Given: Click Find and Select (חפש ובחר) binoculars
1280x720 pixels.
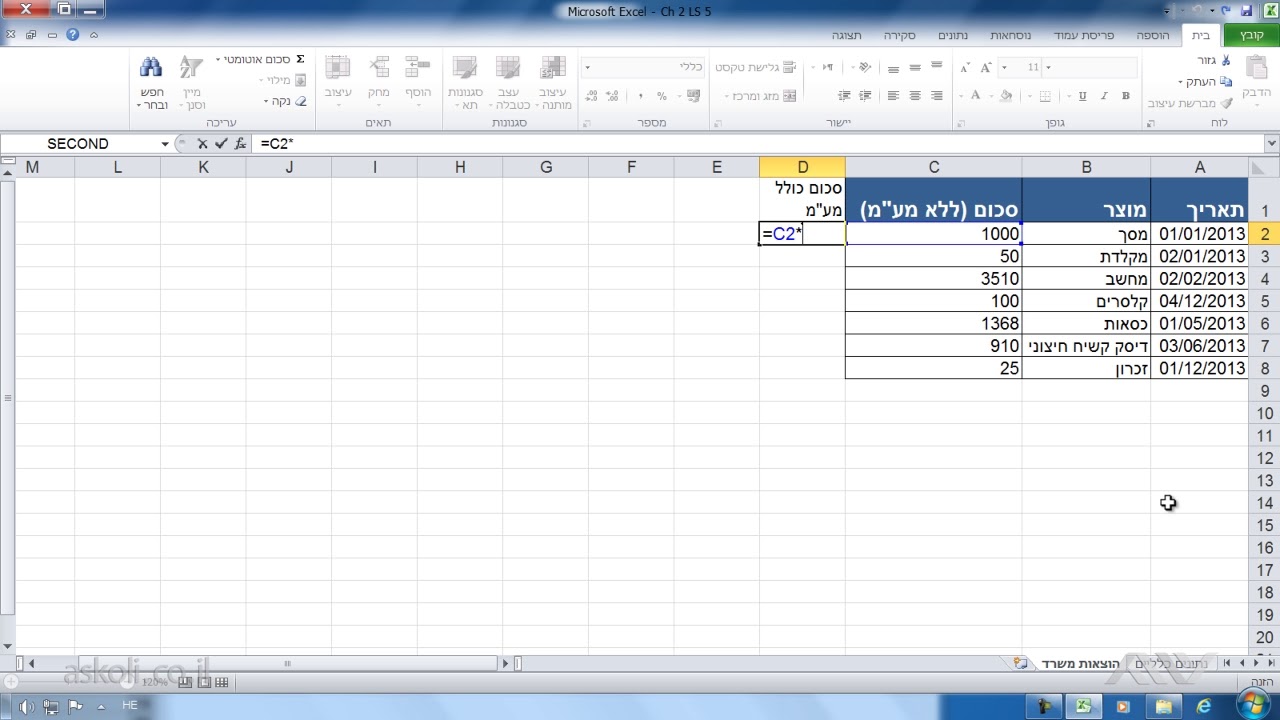Looking at the screenshot, I should (x=152, y=83).
